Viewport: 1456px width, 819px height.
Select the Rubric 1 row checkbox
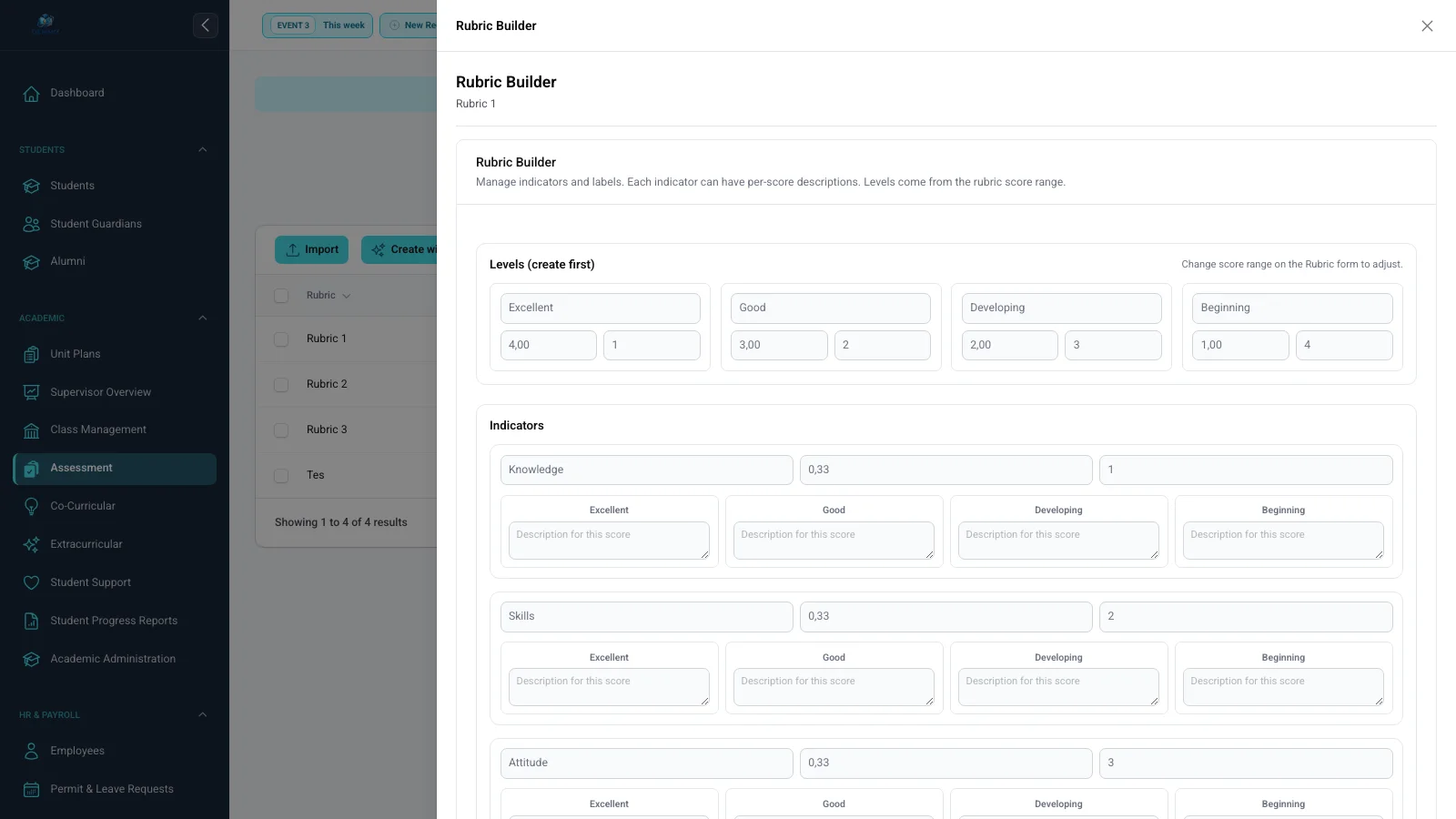point(281,339)
